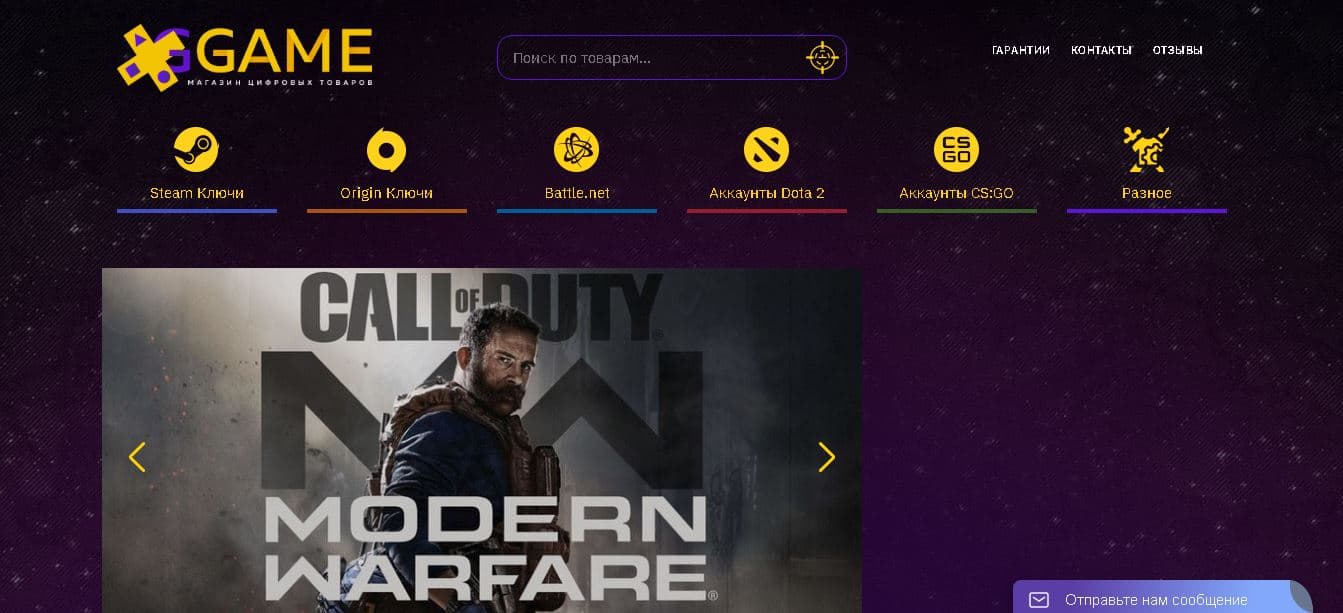Image resolution: width=1343 pixels, height=613 pixels.
Task: Open the Отправьте нам сообщение chat
Action: pyautogui.click(x=1163, y=597)
